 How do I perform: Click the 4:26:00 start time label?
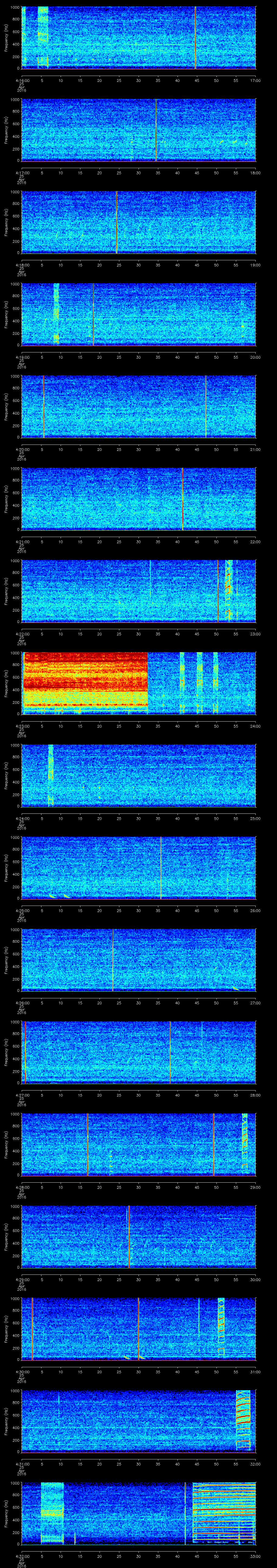tap(22, 1003)
